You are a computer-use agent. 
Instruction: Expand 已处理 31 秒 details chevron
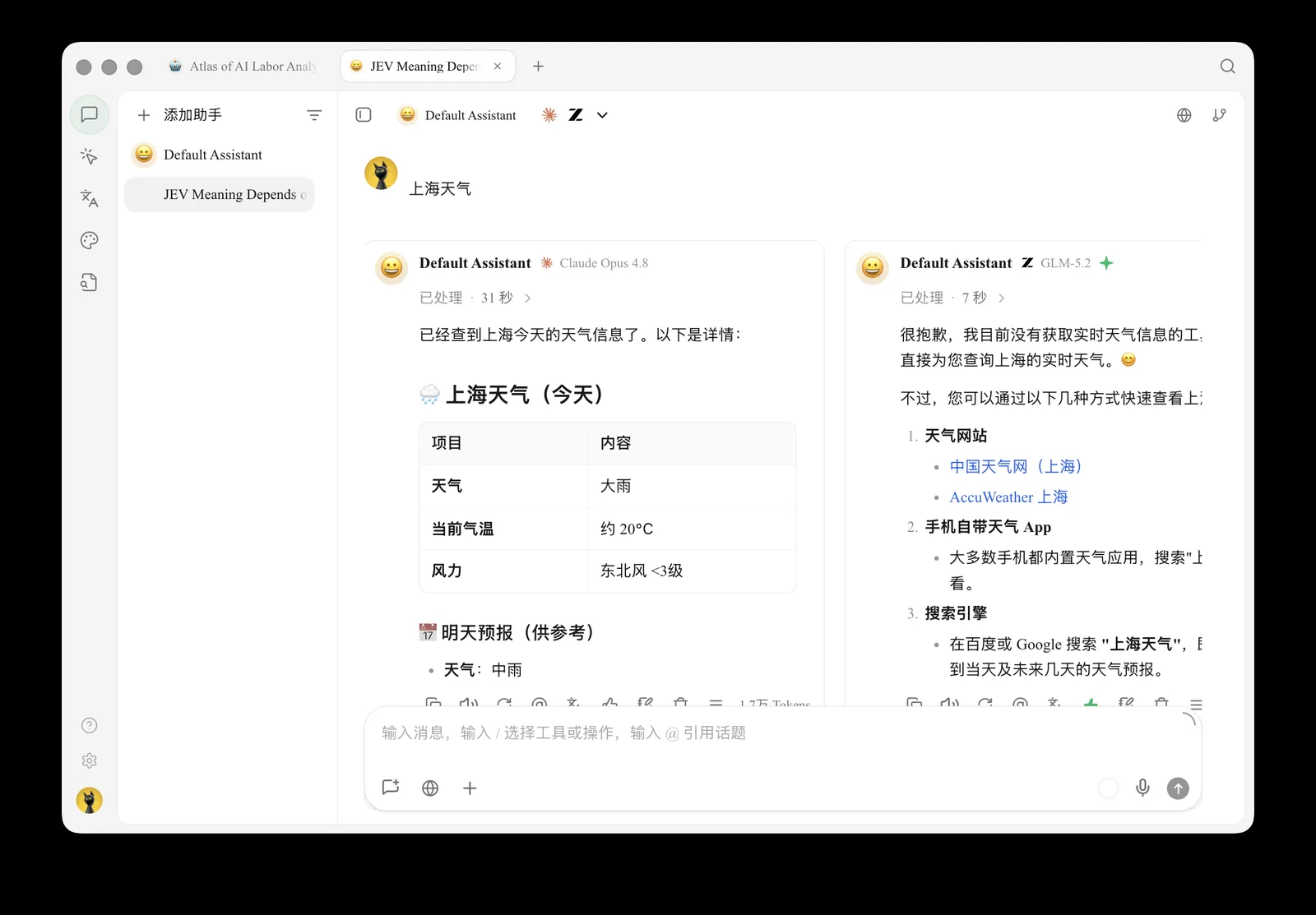[527, 298]
